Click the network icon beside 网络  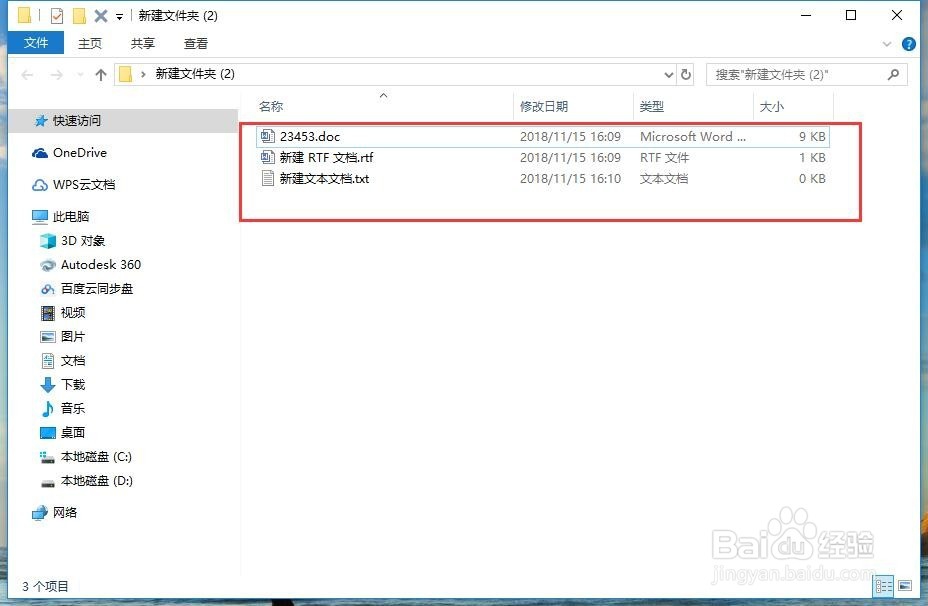[x=40, y=512]
